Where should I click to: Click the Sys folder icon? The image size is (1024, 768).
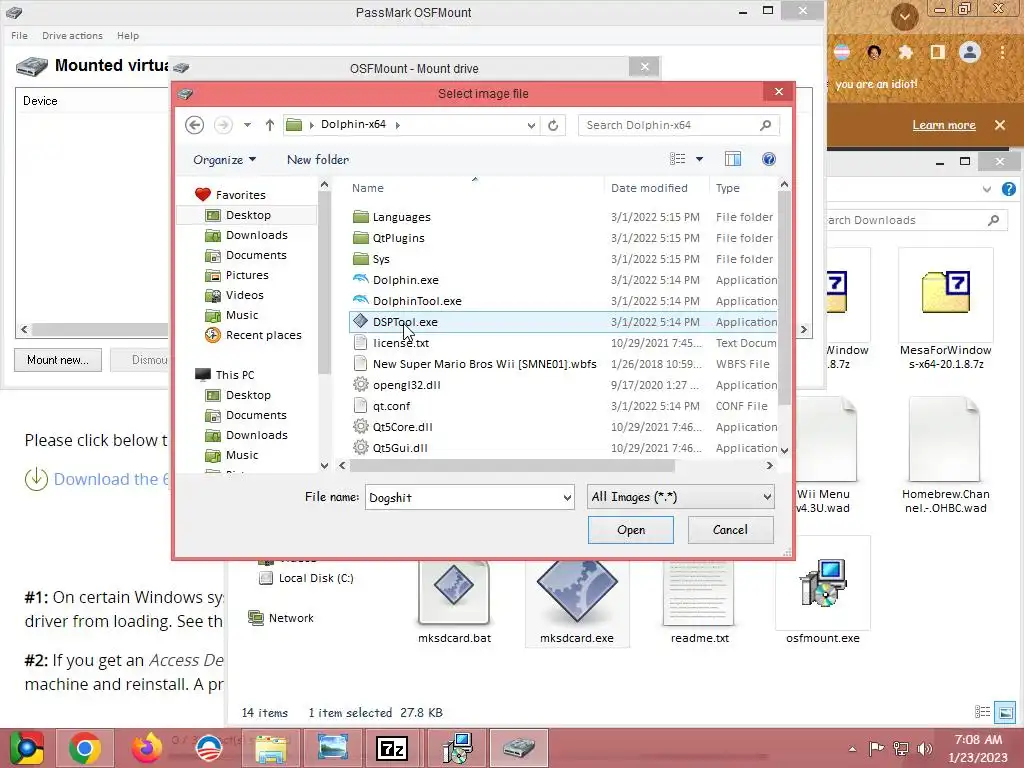coord(360,259)
